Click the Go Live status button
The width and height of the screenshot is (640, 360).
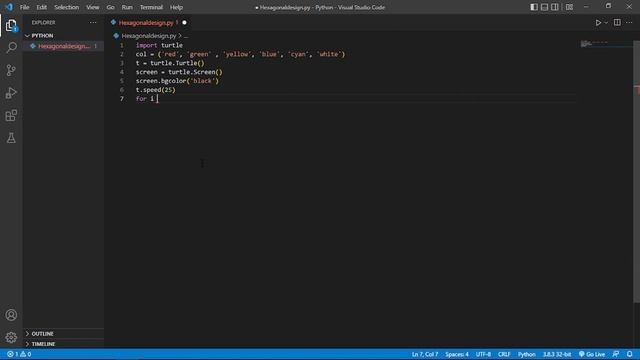[592, 354]
